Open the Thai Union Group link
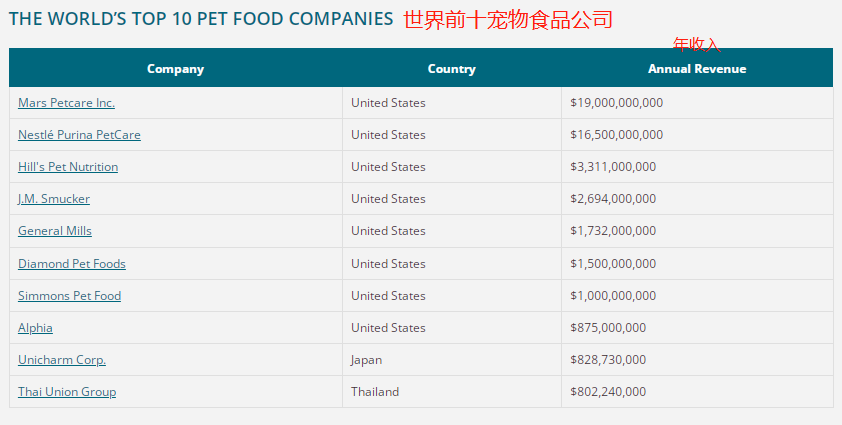Screen dimensions: 842x425 coord(67,392)
